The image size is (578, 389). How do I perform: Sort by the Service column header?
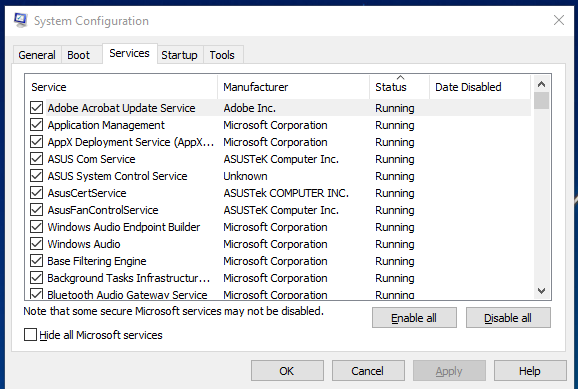122,87
